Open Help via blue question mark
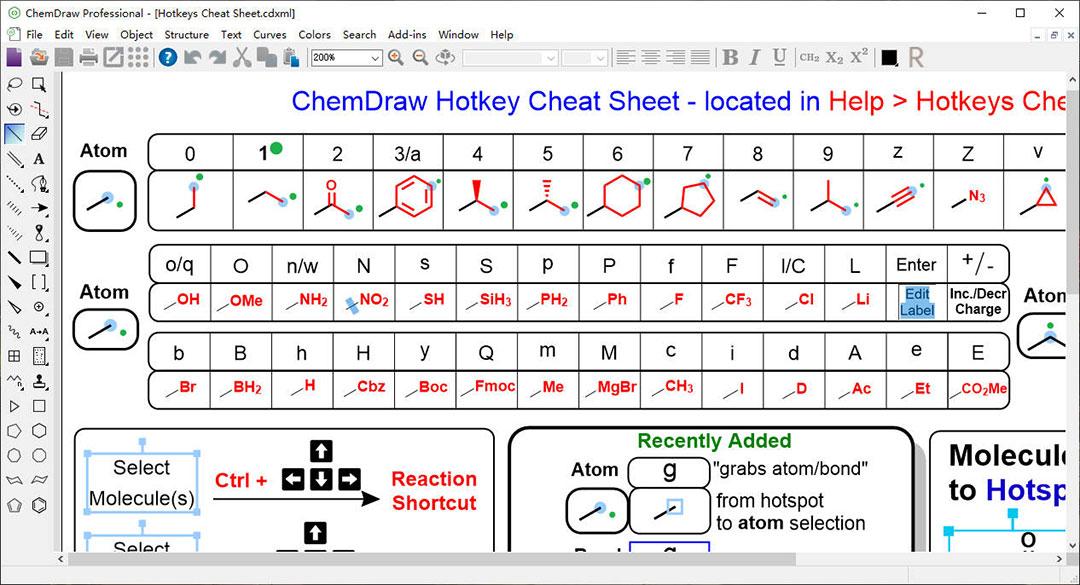 coord(167,57)
